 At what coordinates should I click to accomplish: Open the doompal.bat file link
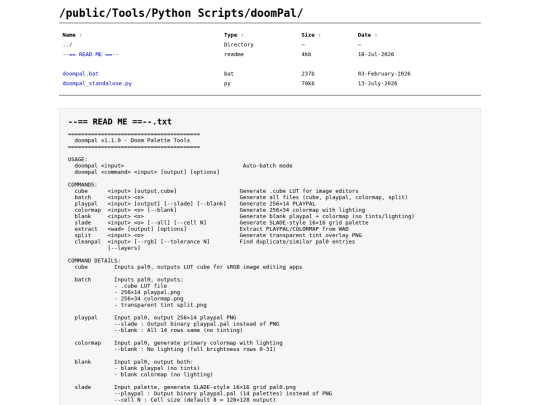click(x=81, y=74)
